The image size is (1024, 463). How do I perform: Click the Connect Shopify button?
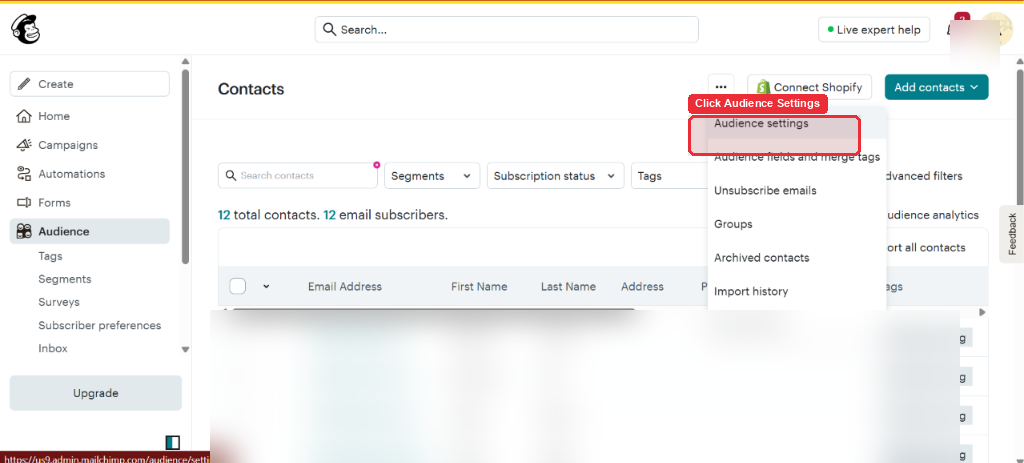[810, 87]
